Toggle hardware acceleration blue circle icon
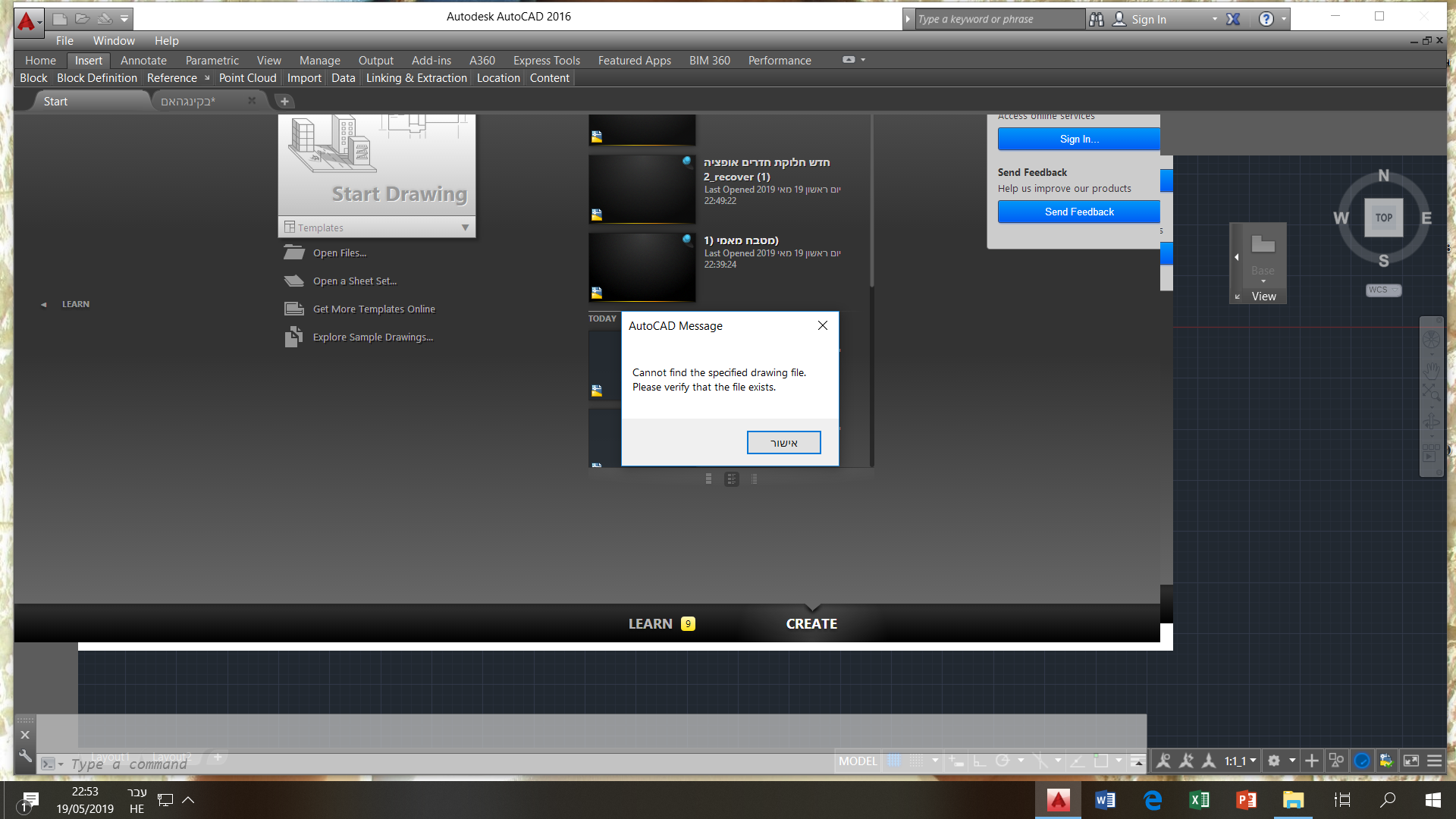Viewport: 1456px width, 819px height. click(1362, 761)
